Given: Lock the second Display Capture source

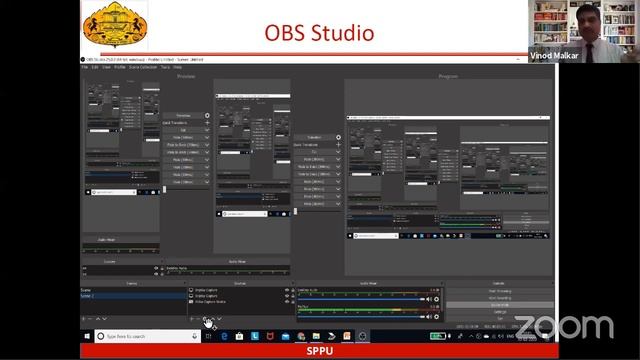Looking at the screenshot, I should pos(293,296).
